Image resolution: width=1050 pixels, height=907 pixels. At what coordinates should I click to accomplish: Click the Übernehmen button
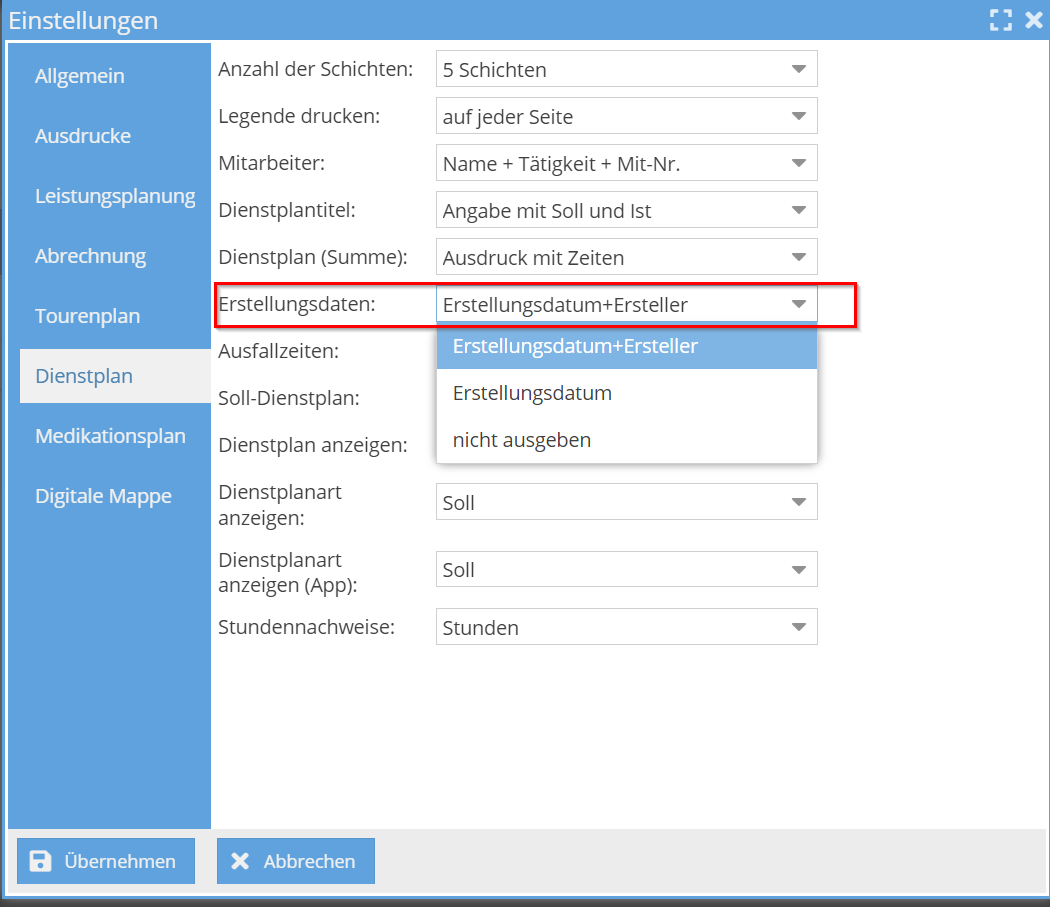pos(105,861)
